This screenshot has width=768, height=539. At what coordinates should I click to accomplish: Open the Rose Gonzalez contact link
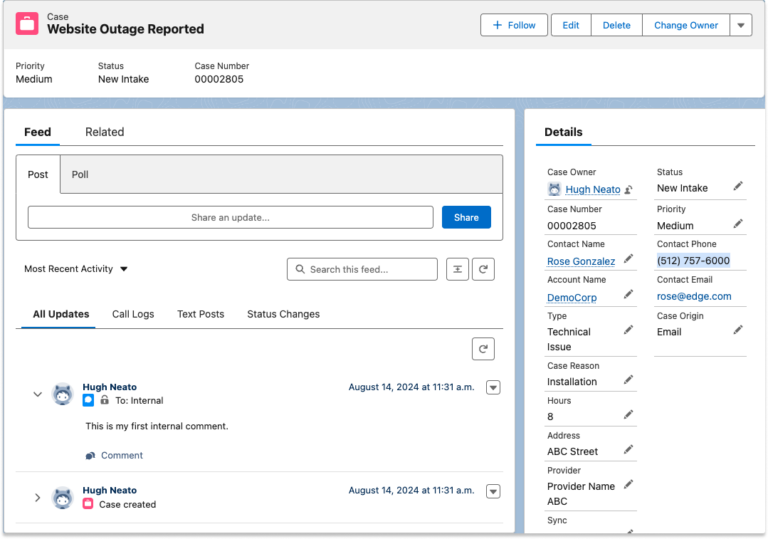coord(581,261)
